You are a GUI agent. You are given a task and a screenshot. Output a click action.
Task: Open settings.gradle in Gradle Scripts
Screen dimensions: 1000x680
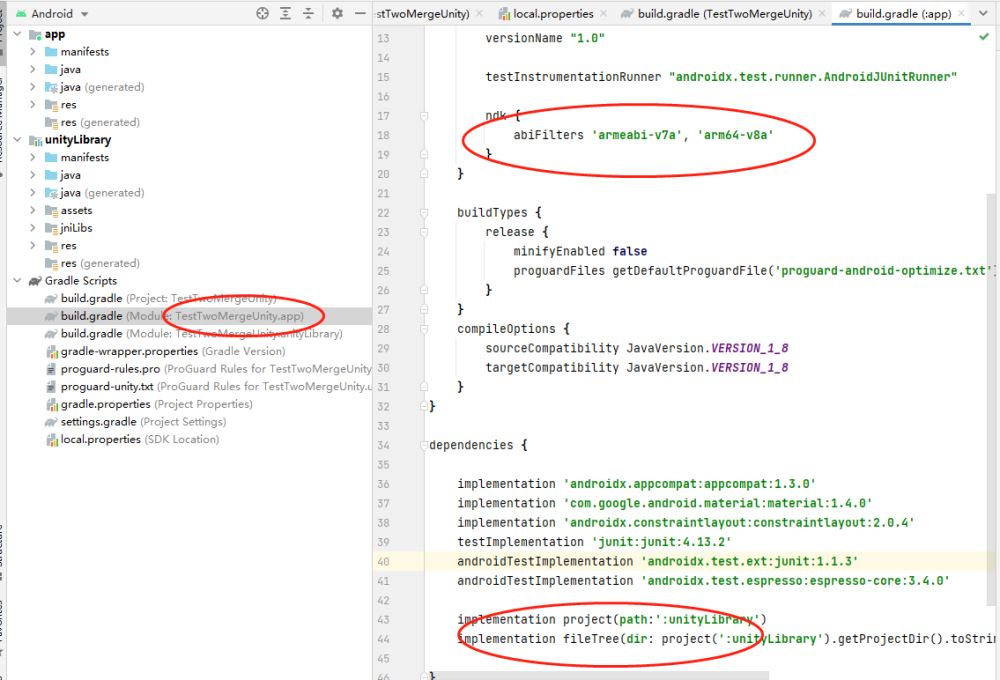pos(98,422)
